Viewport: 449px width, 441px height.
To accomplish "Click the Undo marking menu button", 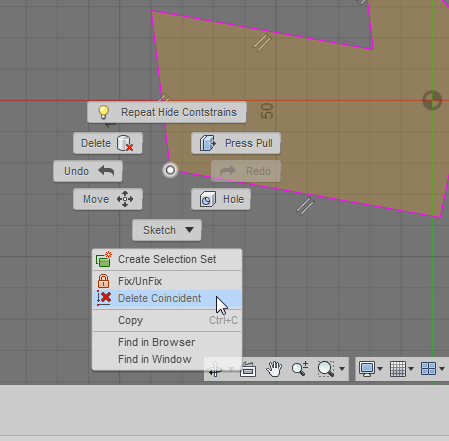I will point(88,171).
